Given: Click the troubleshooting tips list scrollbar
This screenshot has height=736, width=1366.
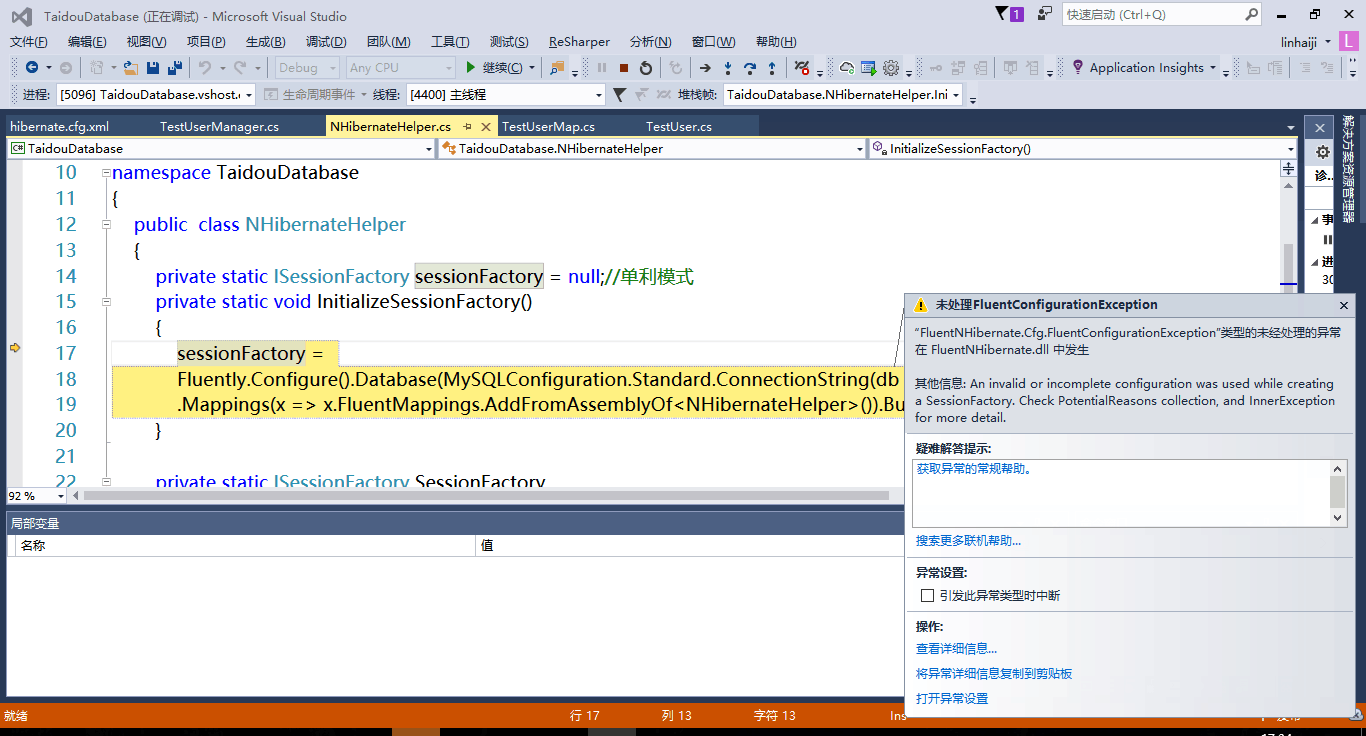Looking at the screenshot, I should pos(1338,493).
